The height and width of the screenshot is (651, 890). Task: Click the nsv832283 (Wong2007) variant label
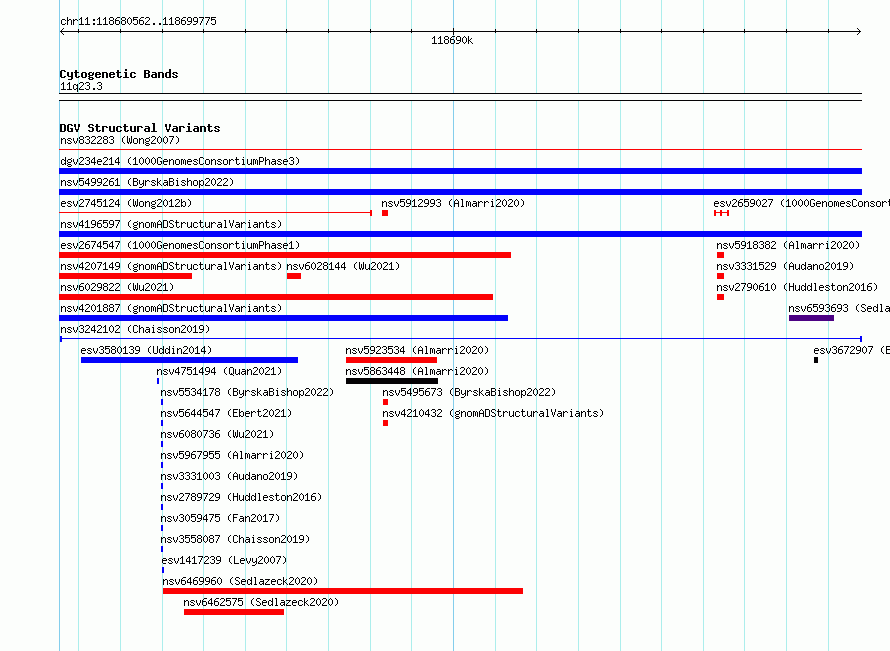(x=120, y=140)
